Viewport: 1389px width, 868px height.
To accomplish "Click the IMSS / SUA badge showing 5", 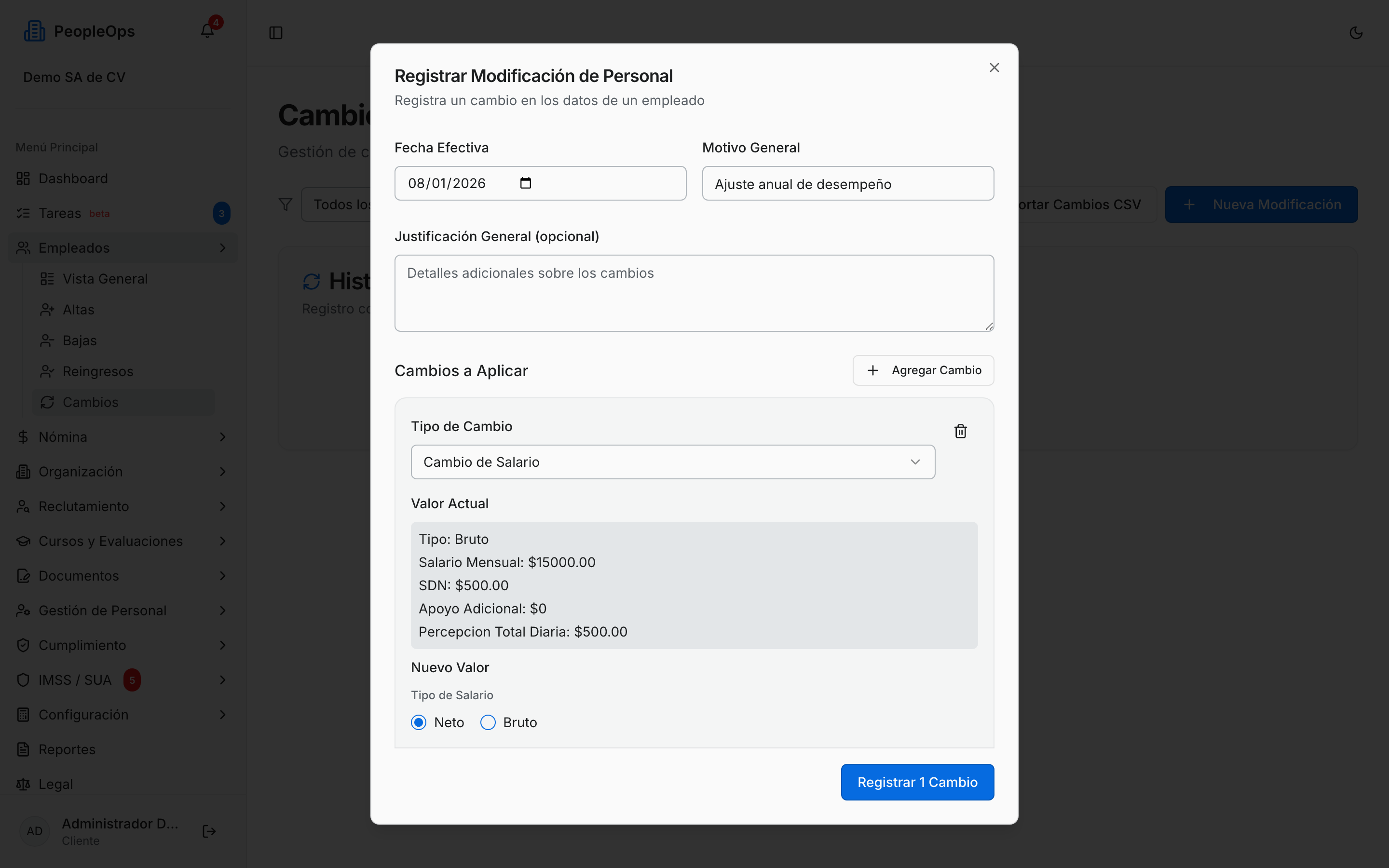I will (x=132, y=680).
